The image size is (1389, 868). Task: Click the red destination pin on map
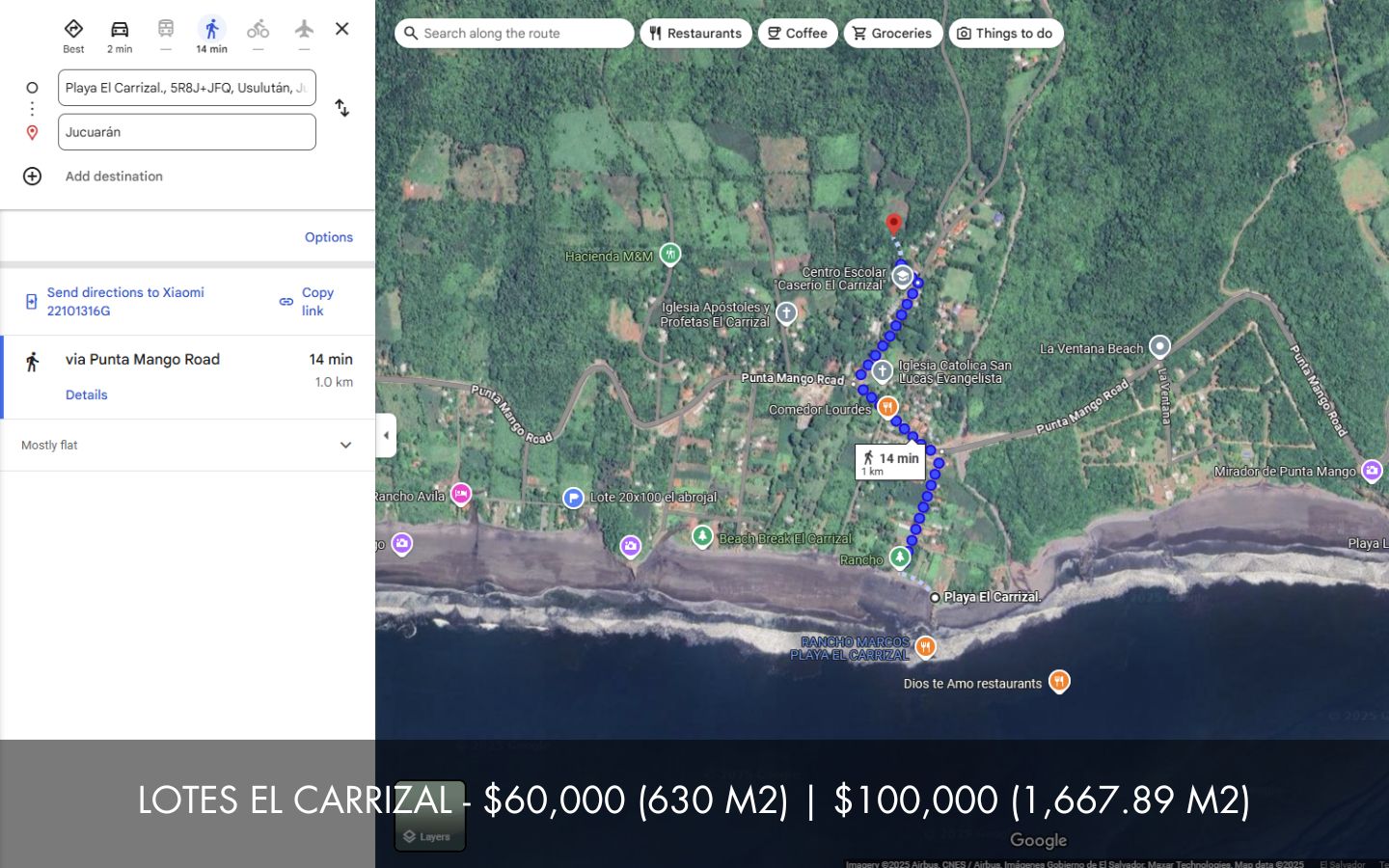click(x=894, y=224)
